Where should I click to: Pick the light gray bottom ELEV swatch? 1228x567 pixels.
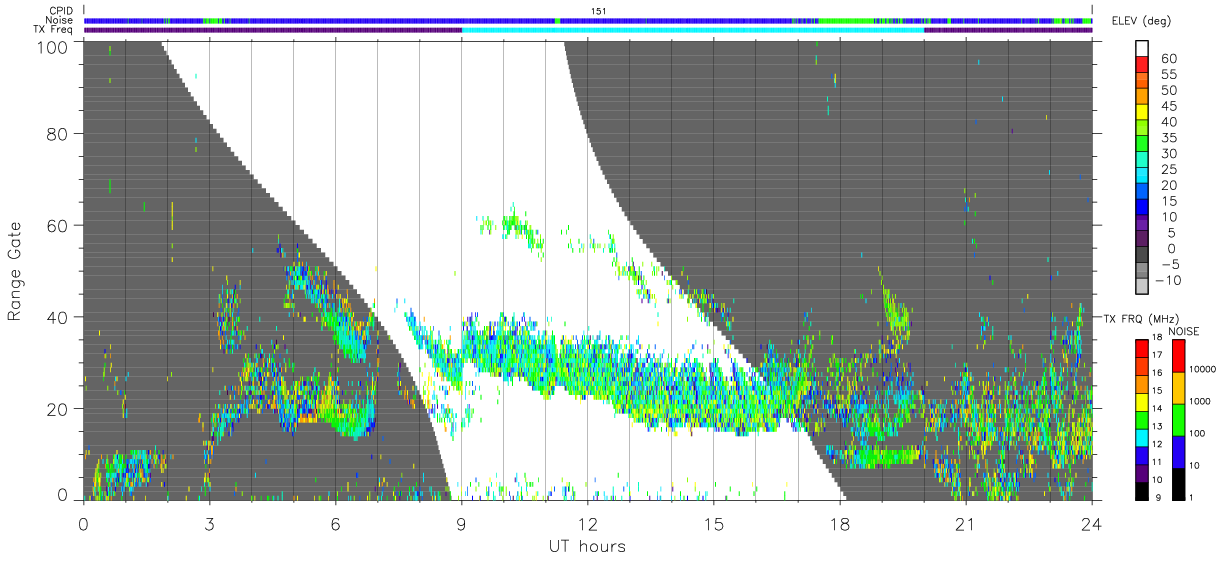point(1143,288)
